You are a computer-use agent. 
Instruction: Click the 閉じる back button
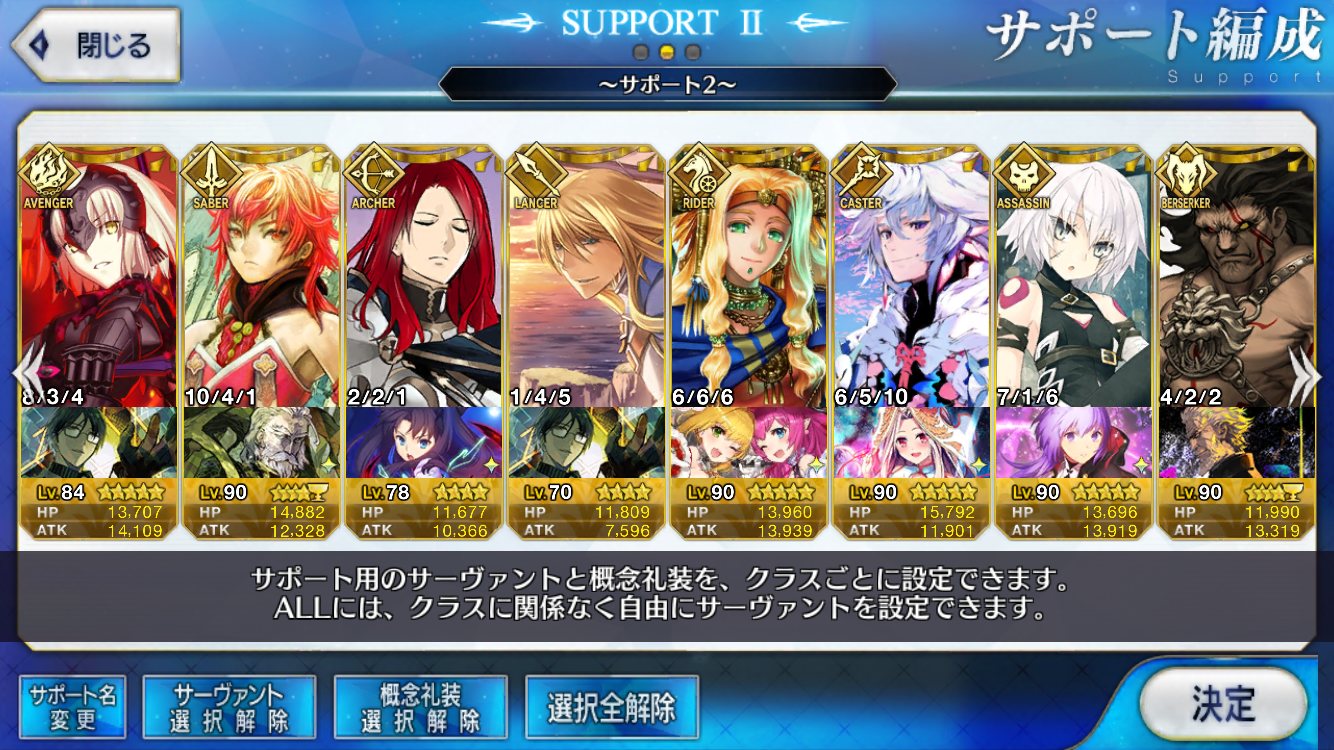tap(96, 46)
